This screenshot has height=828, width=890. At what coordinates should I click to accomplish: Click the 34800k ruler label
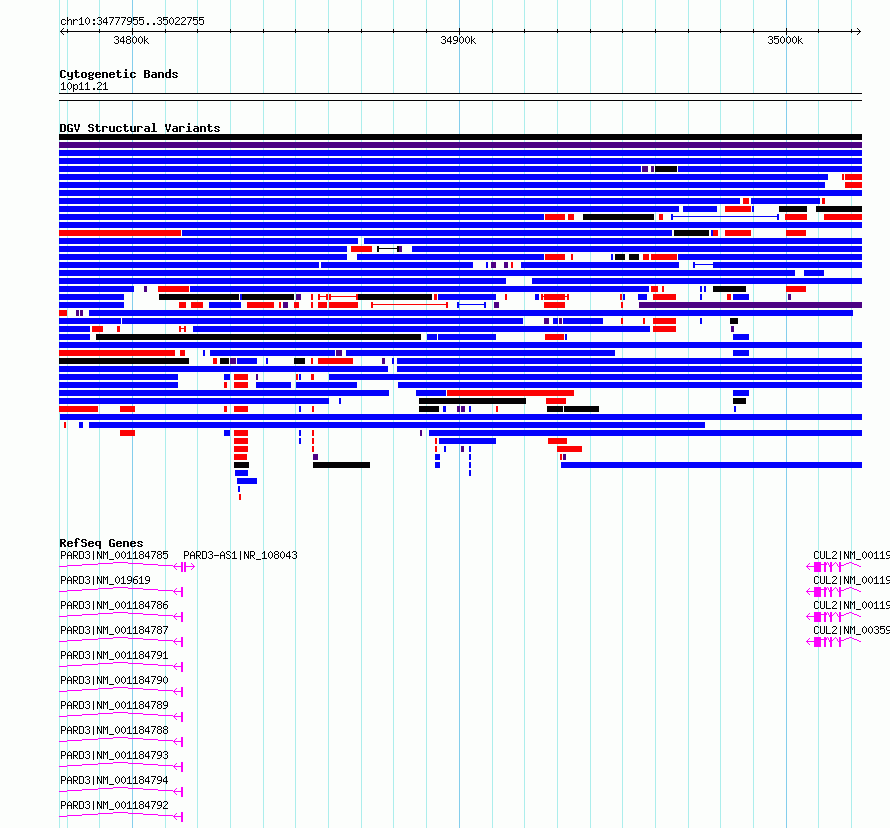[131, 40]
